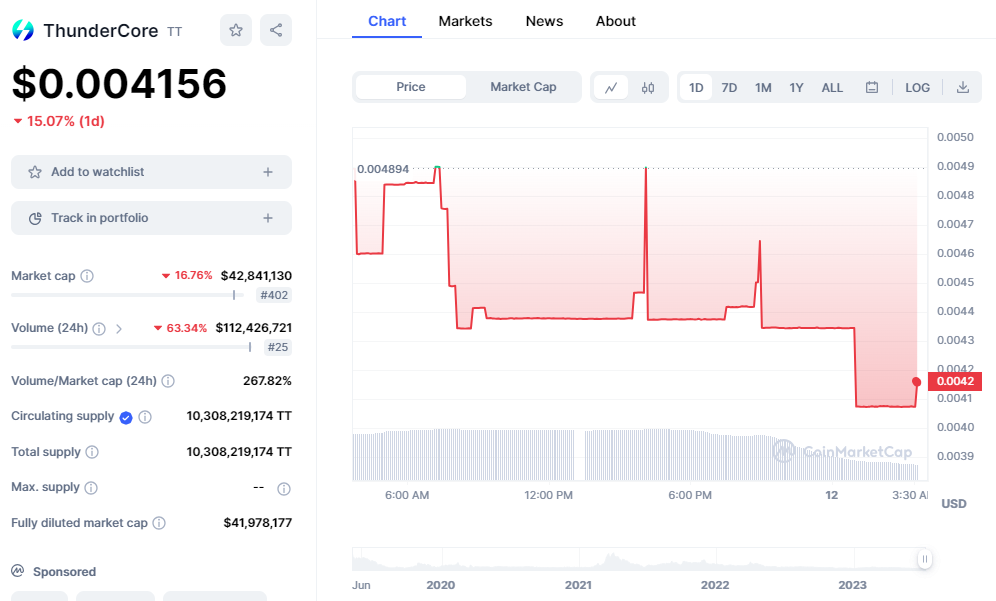This screenshot has width=996, height=601.
Task: Click the TT ticker symbol beside ThunderCore
Action: coord(175,32)
